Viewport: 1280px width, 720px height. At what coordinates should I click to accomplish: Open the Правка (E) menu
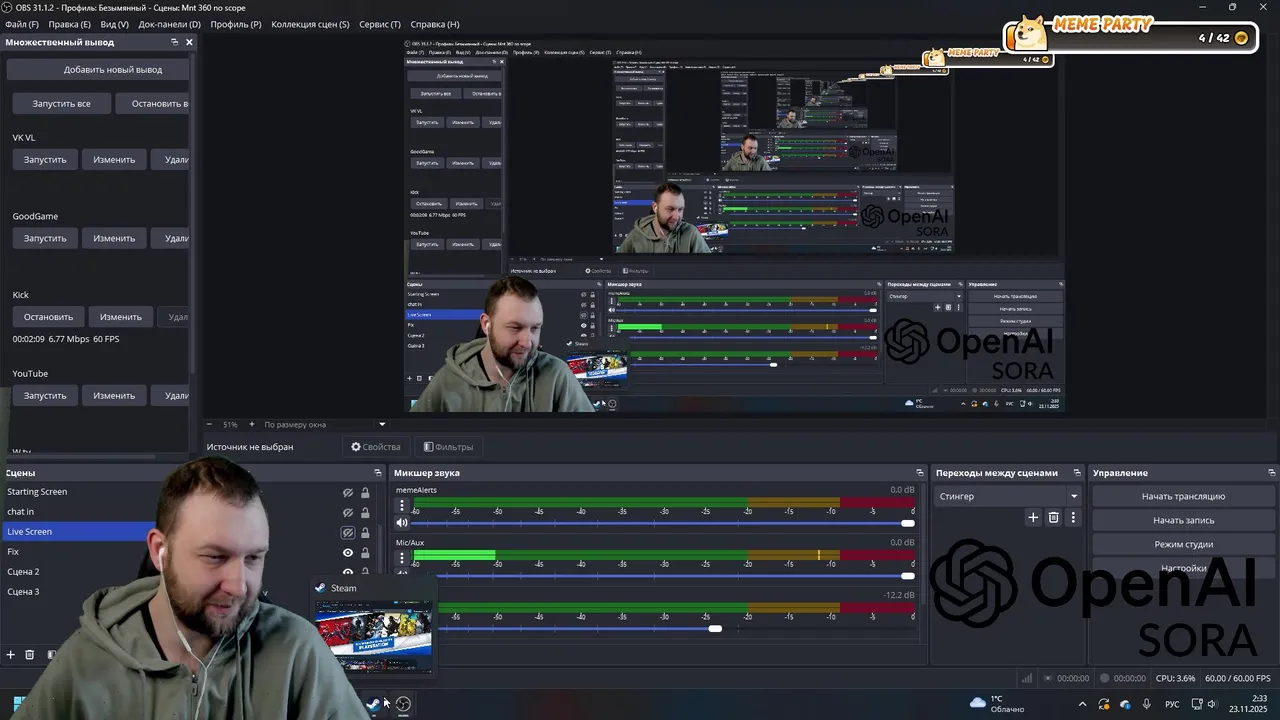[x=69, y=24]
